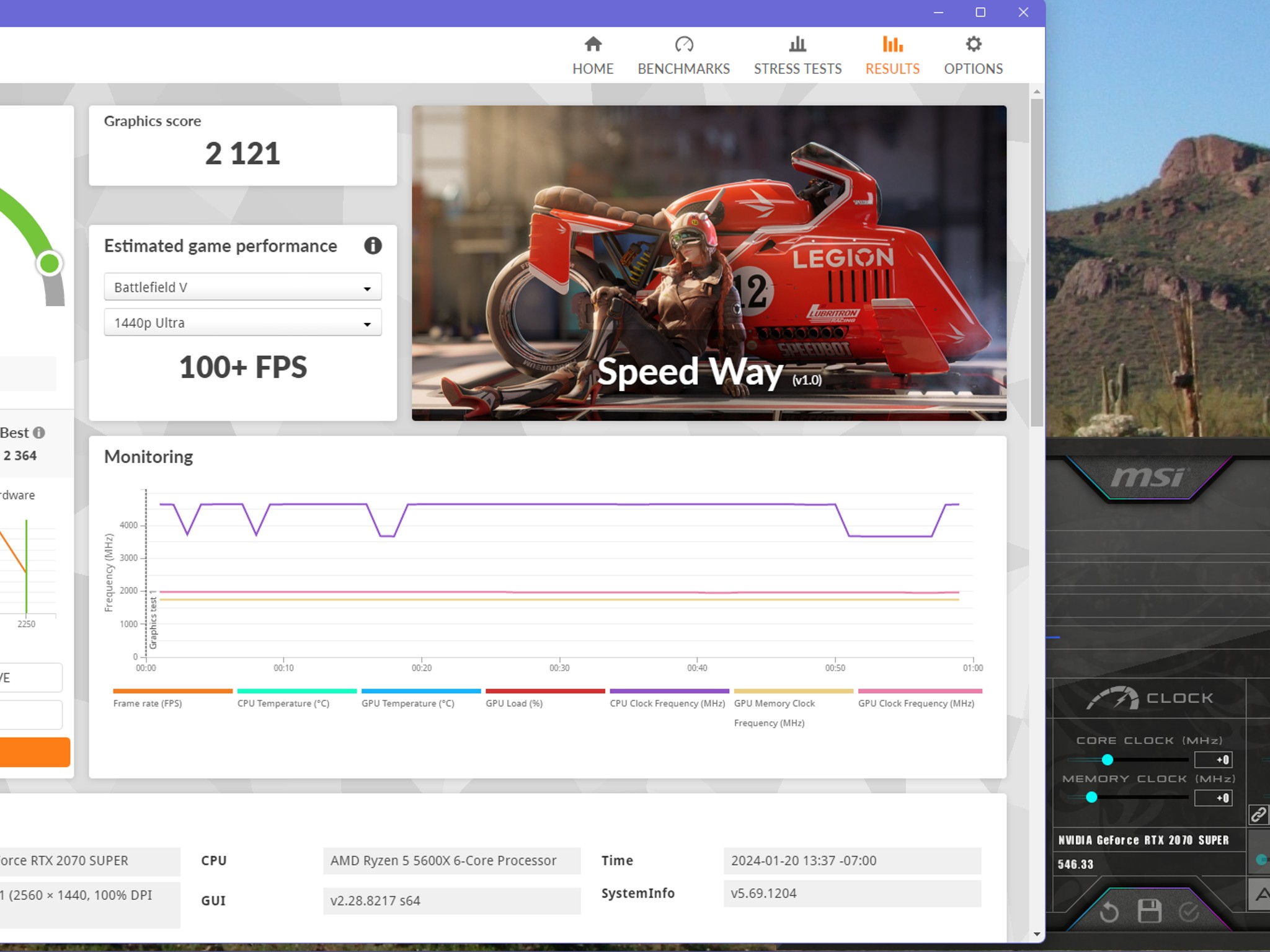Click the green score gauge marker
This screenshot has height=952, width=1270.
[50, 263]
